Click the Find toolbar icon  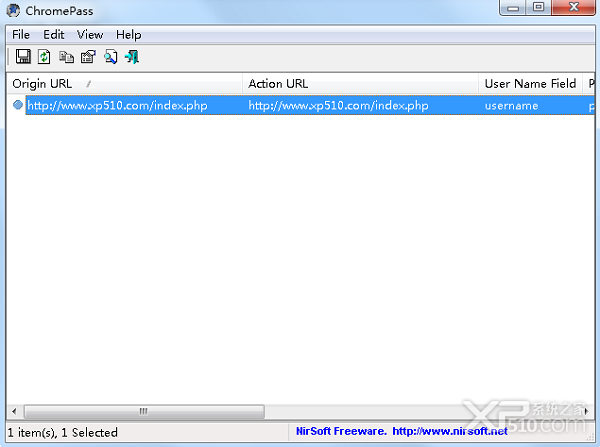pos(111,57)
